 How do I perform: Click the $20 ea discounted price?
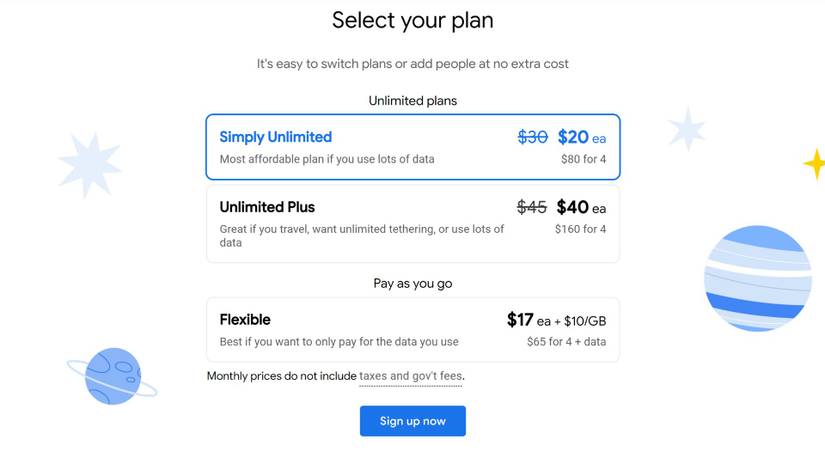[x=581, y=137]
